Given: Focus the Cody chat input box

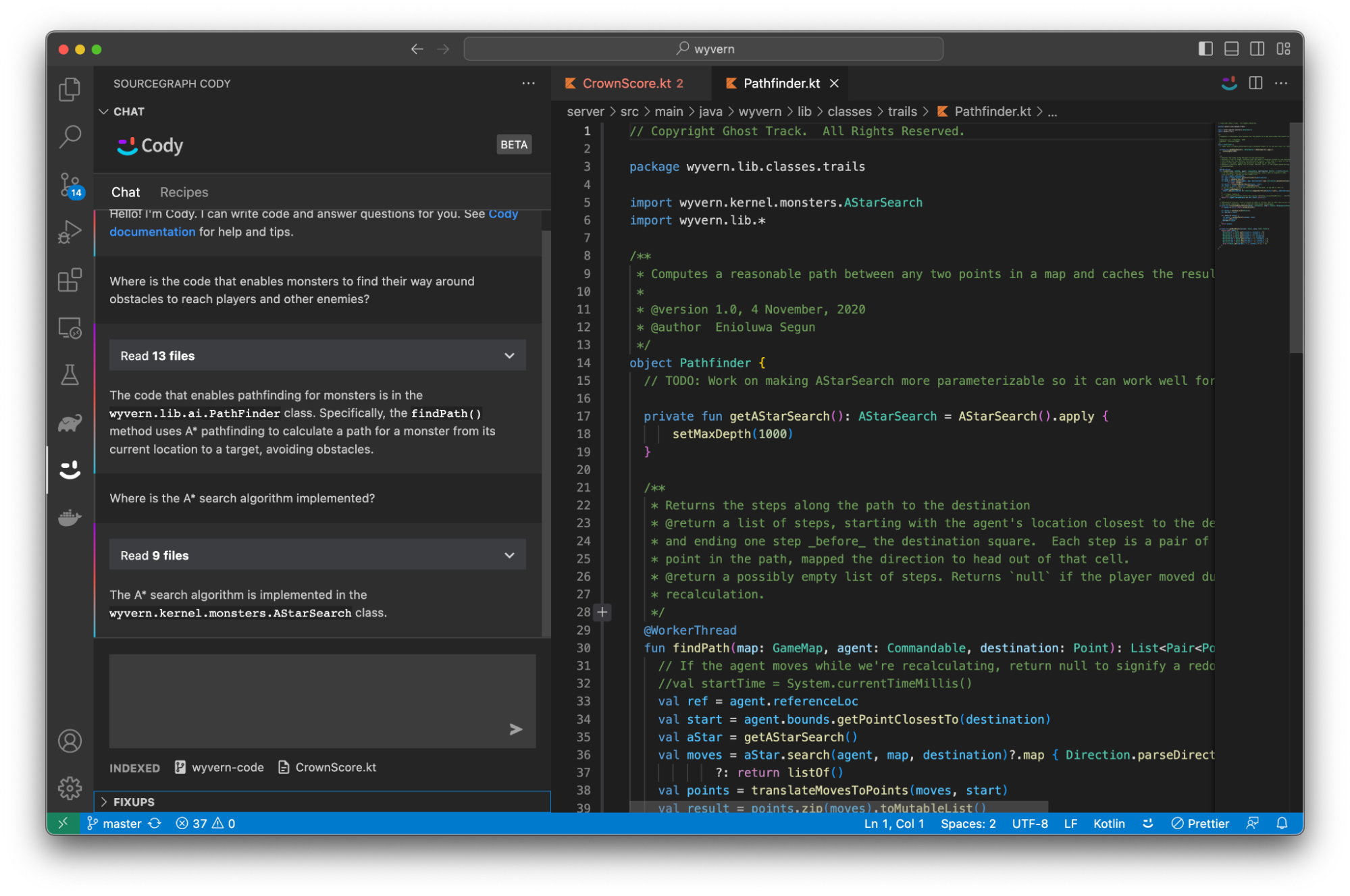Looking at the screenshot, I should click(x=322, y=700).
